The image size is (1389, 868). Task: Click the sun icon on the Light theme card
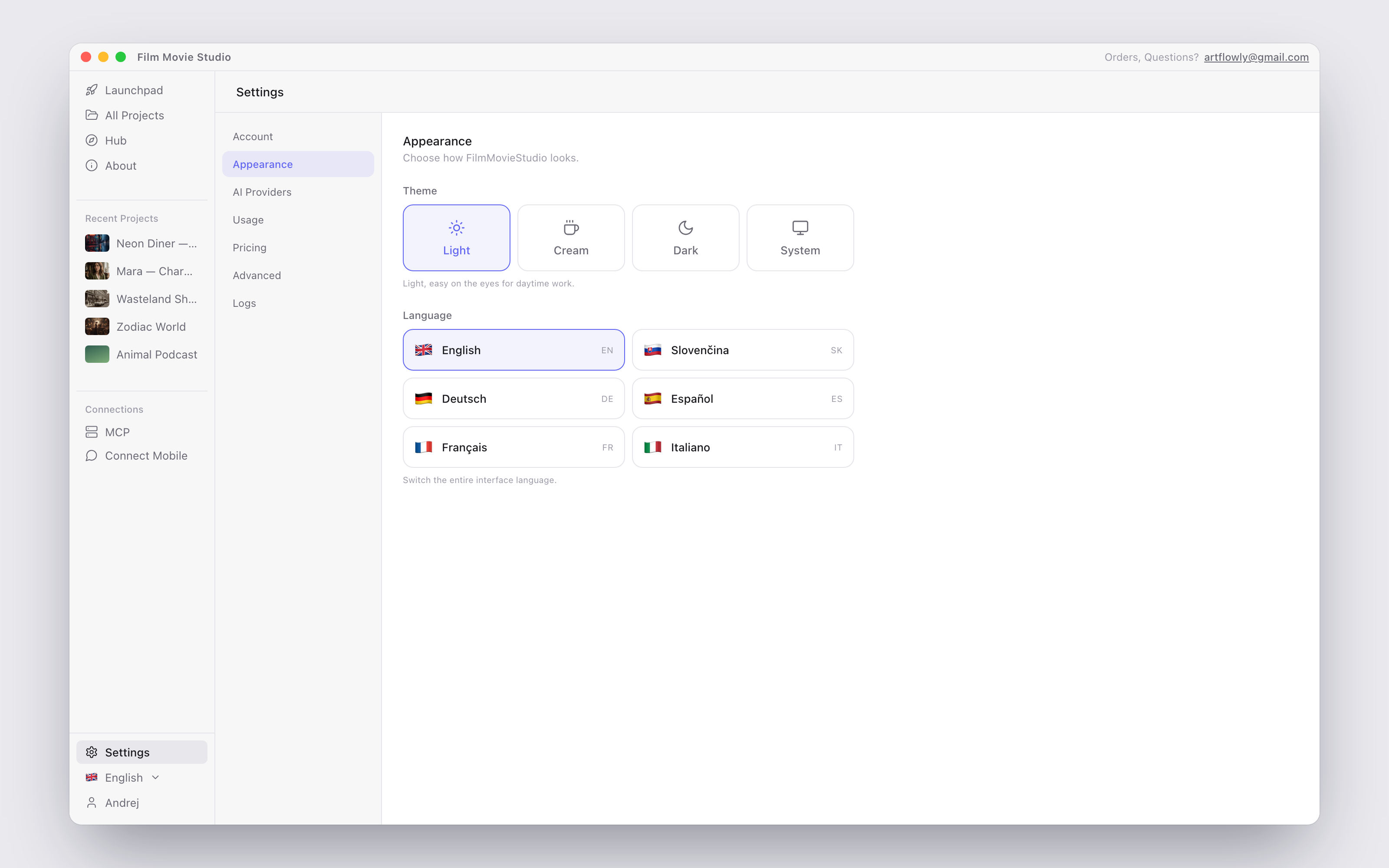click(456, 228)
